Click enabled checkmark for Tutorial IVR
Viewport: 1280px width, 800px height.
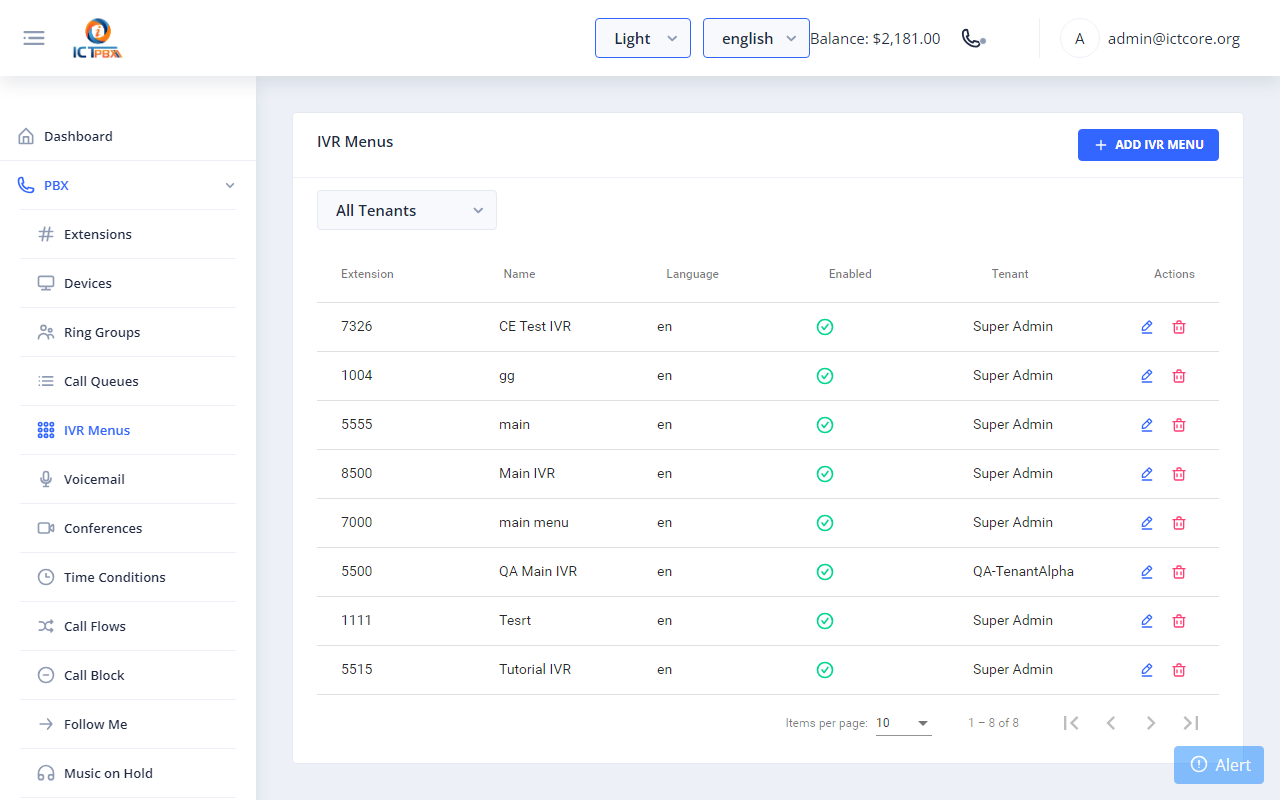coord(825,670)
